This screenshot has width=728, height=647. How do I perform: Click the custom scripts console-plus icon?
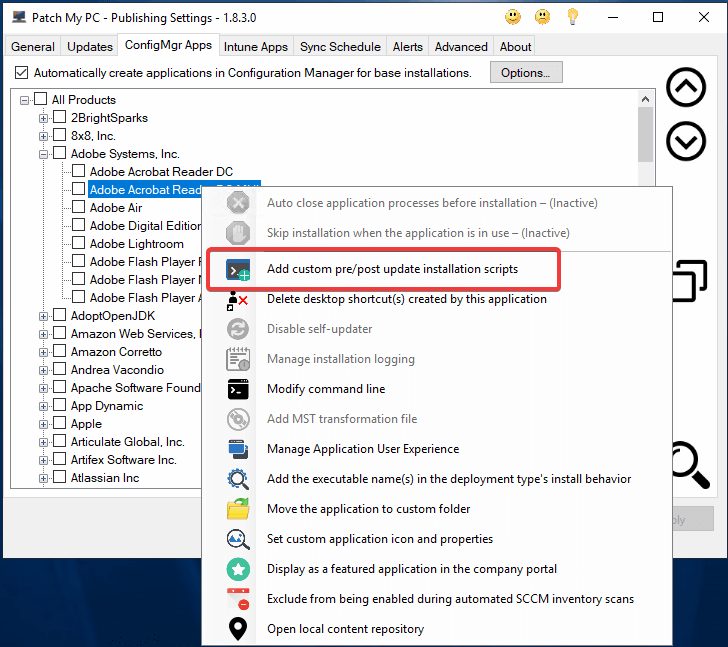238,269
